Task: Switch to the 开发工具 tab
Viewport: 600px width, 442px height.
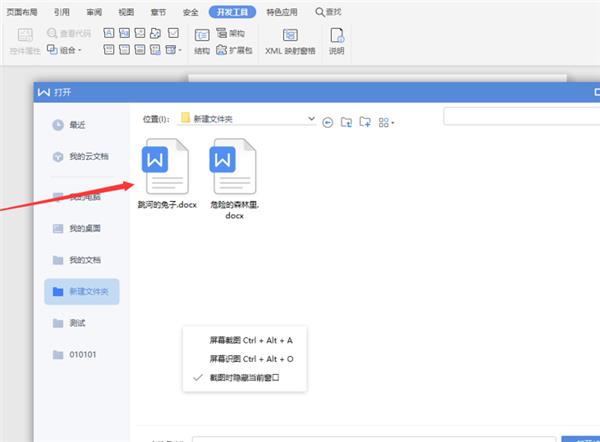Action: coord(232,11)
